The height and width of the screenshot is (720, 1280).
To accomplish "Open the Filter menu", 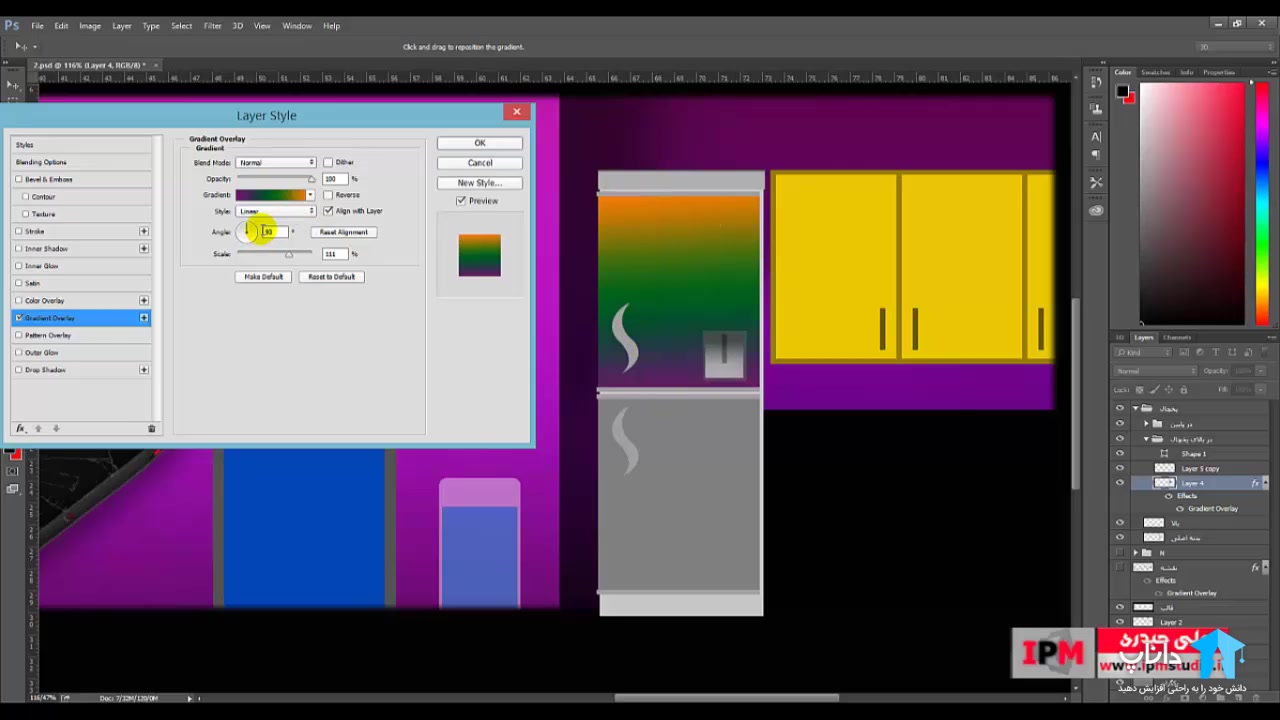I will (x=212, y=26).
